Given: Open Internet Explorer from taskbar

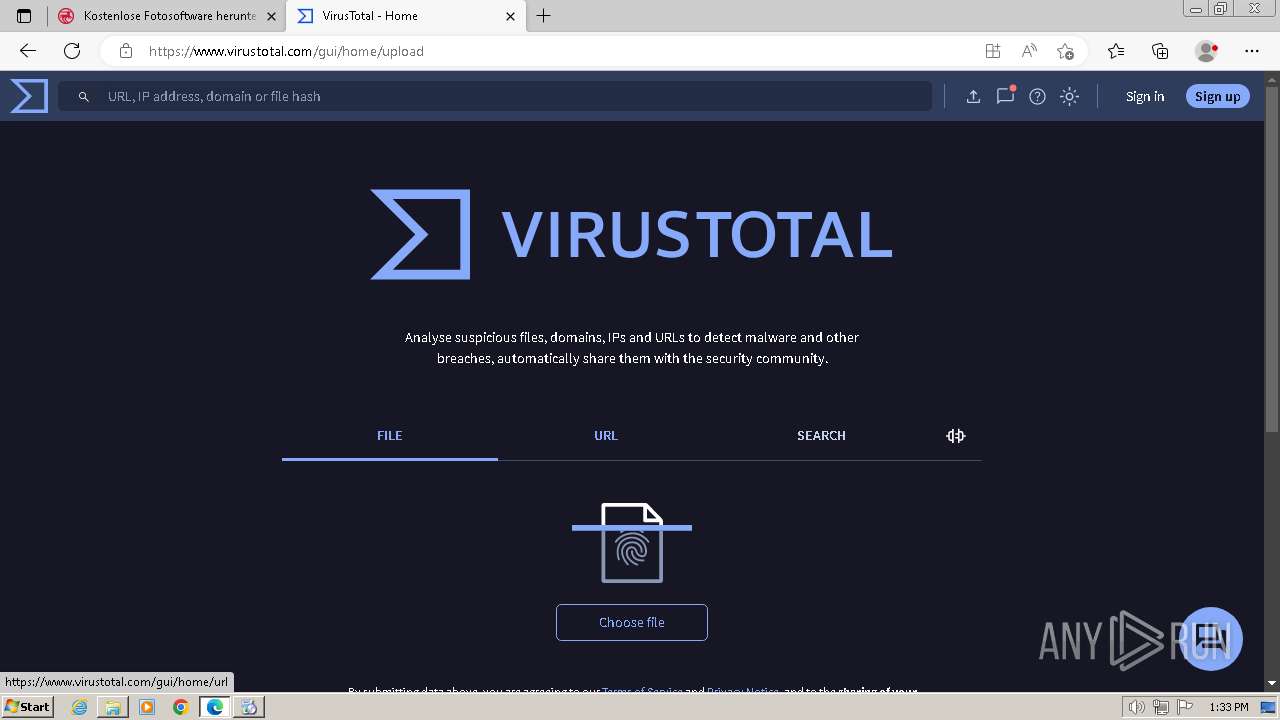Looking at the screenshot, I should coord(79,707).
